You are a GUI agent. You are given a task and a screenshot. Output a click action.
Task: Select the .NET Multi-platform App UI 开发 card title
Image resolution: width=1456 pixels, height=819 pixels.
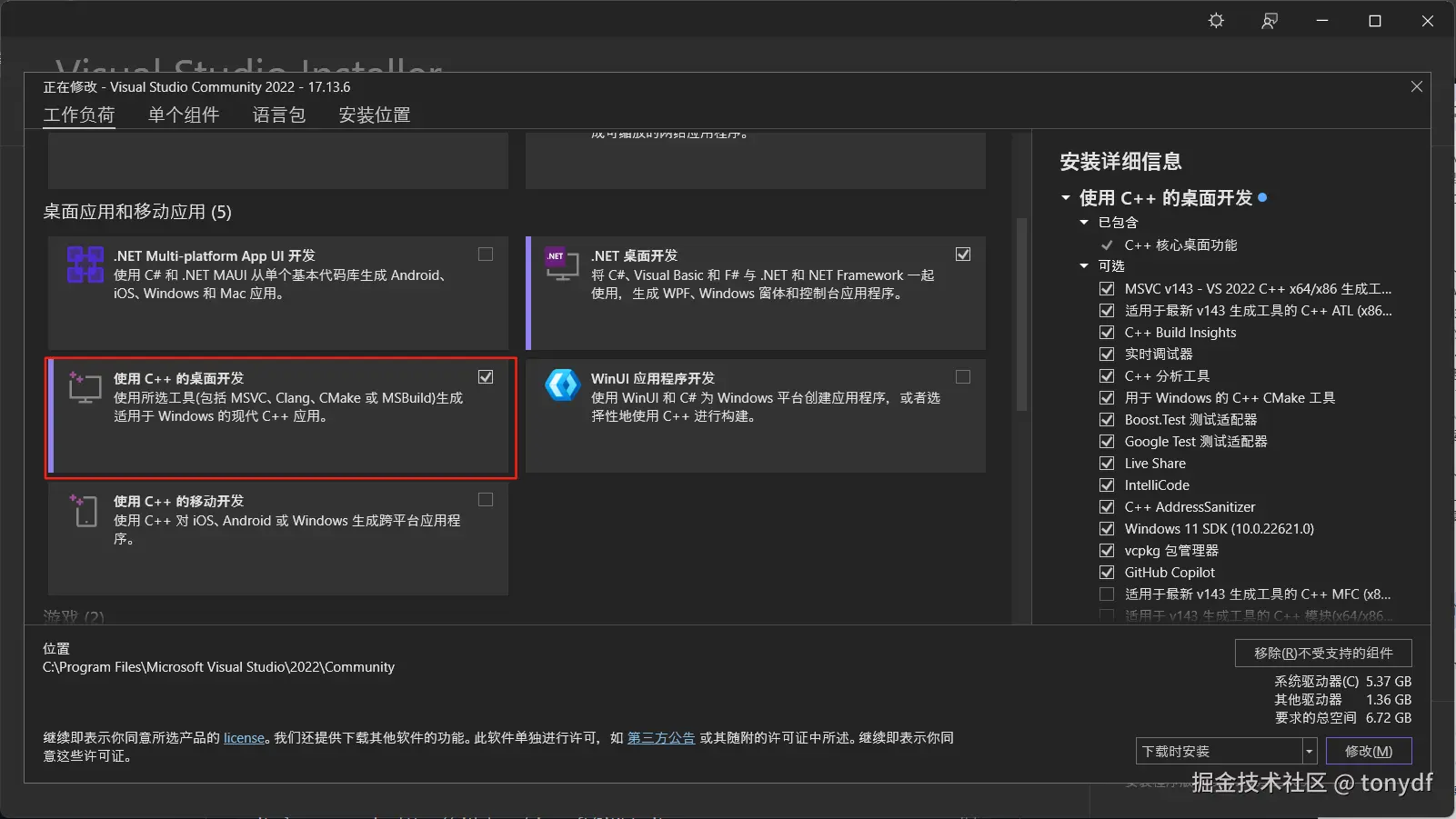tap(215, 256)
